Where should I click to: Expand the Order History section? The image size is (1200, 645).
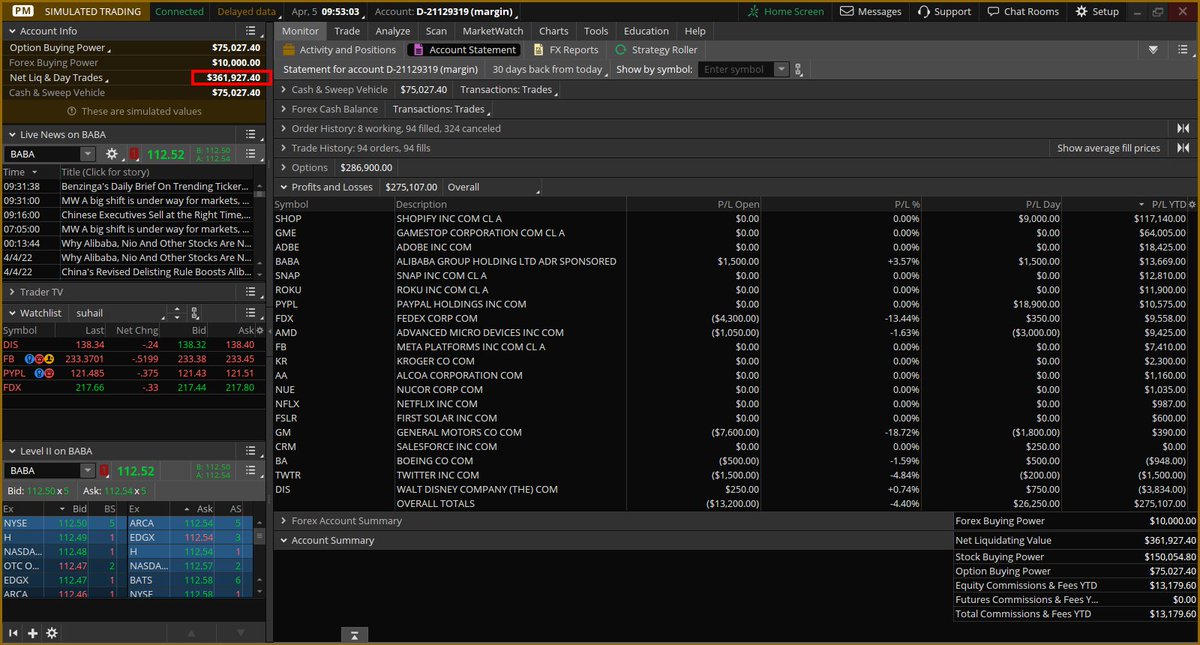(x=283, y=128)
